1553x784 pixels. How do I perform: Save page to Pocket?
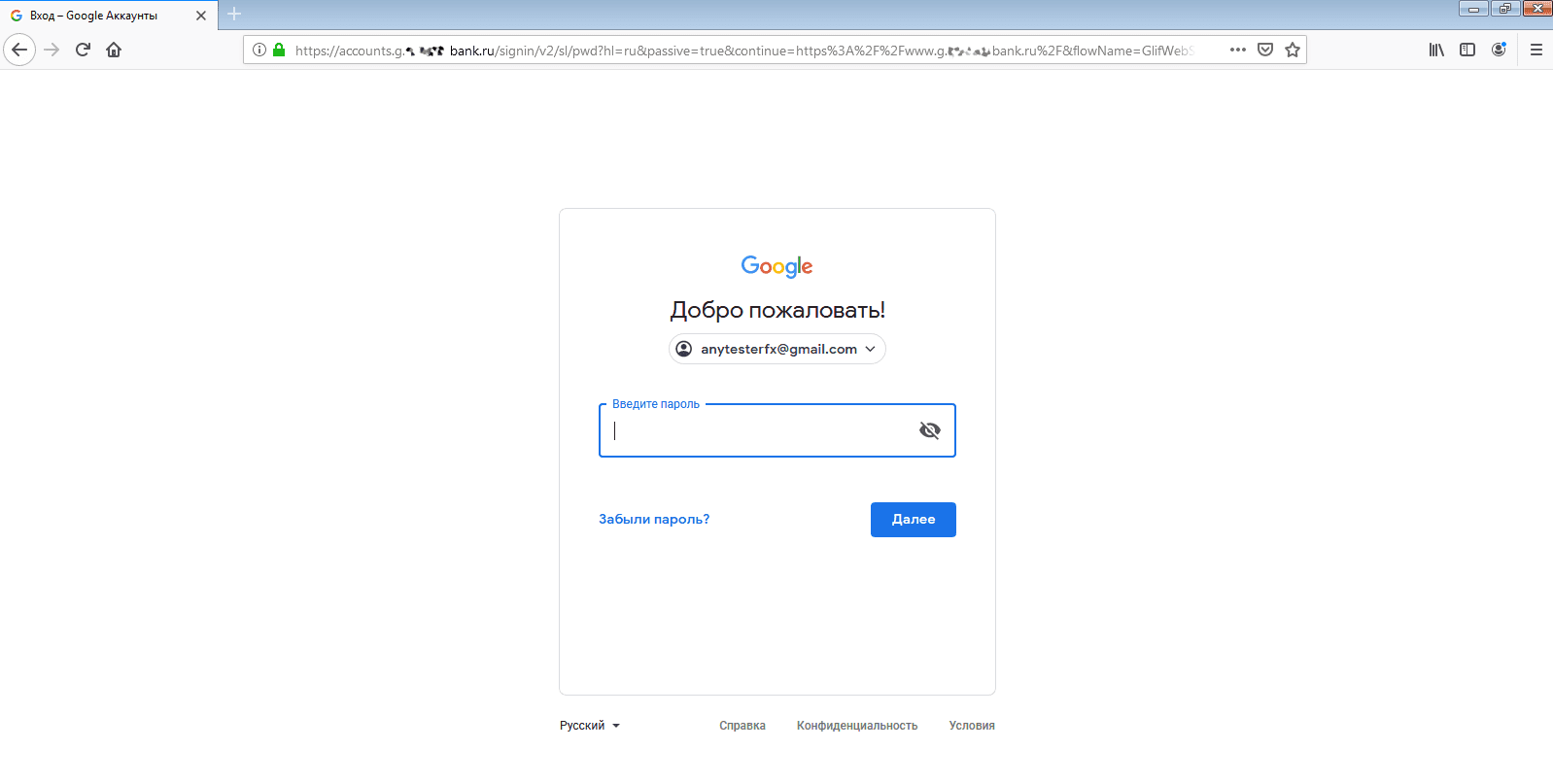[x=1265, y=50]
